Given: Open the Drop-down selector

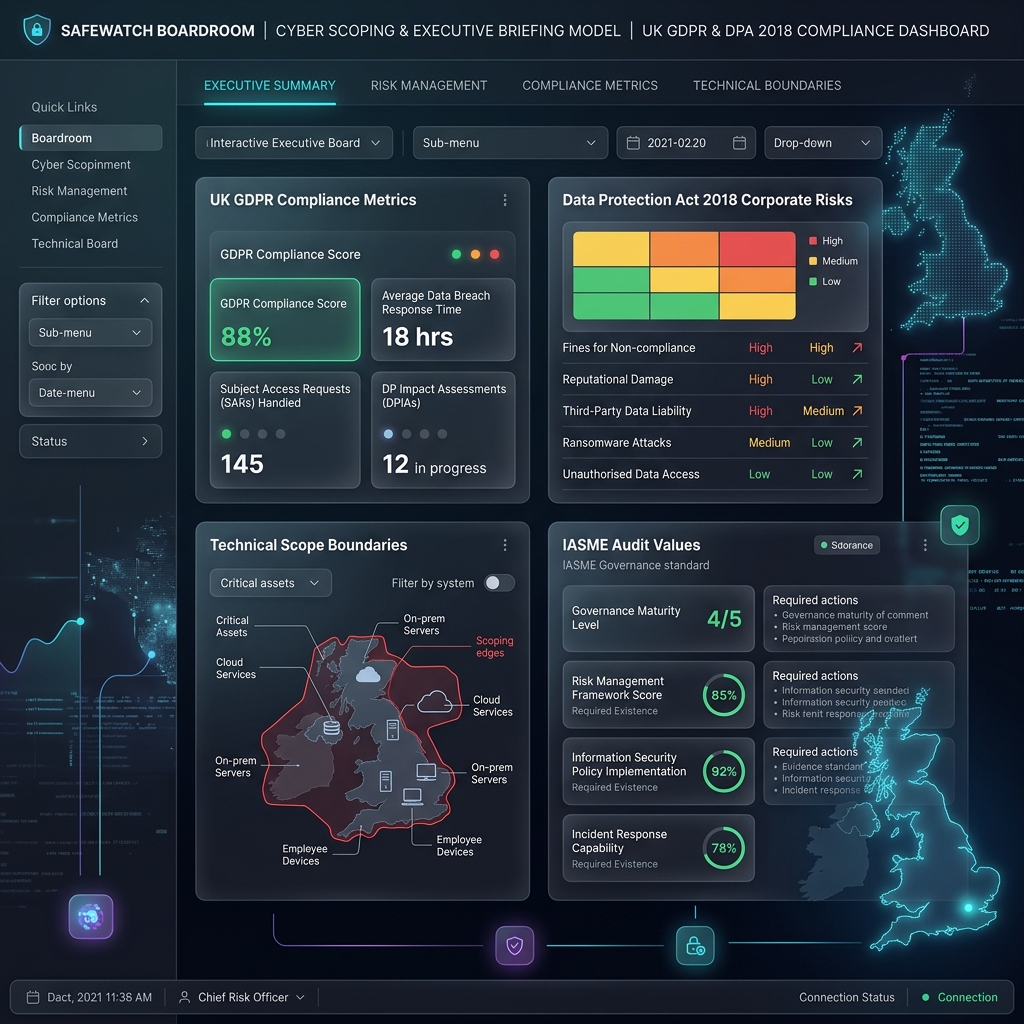Looking at the screenshot, I should 823,143.
